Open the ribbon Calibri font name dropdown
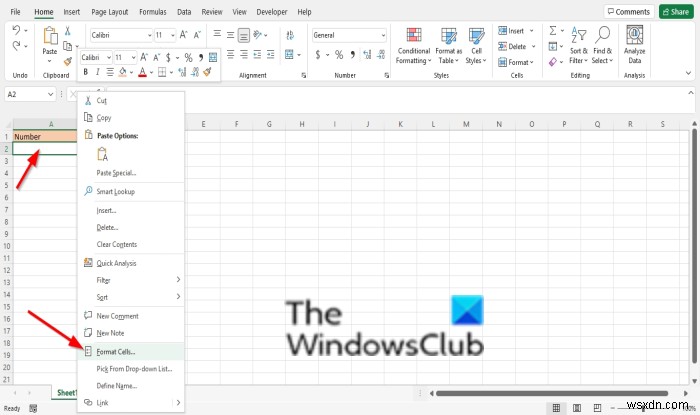 (x=150, y=35)
